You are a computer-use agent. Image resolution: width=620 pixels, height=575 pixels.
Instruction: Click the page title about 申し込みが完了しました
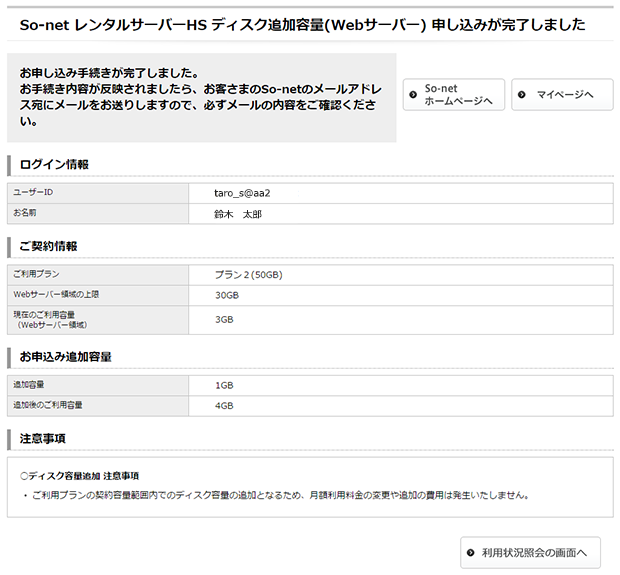pos(302,24)
